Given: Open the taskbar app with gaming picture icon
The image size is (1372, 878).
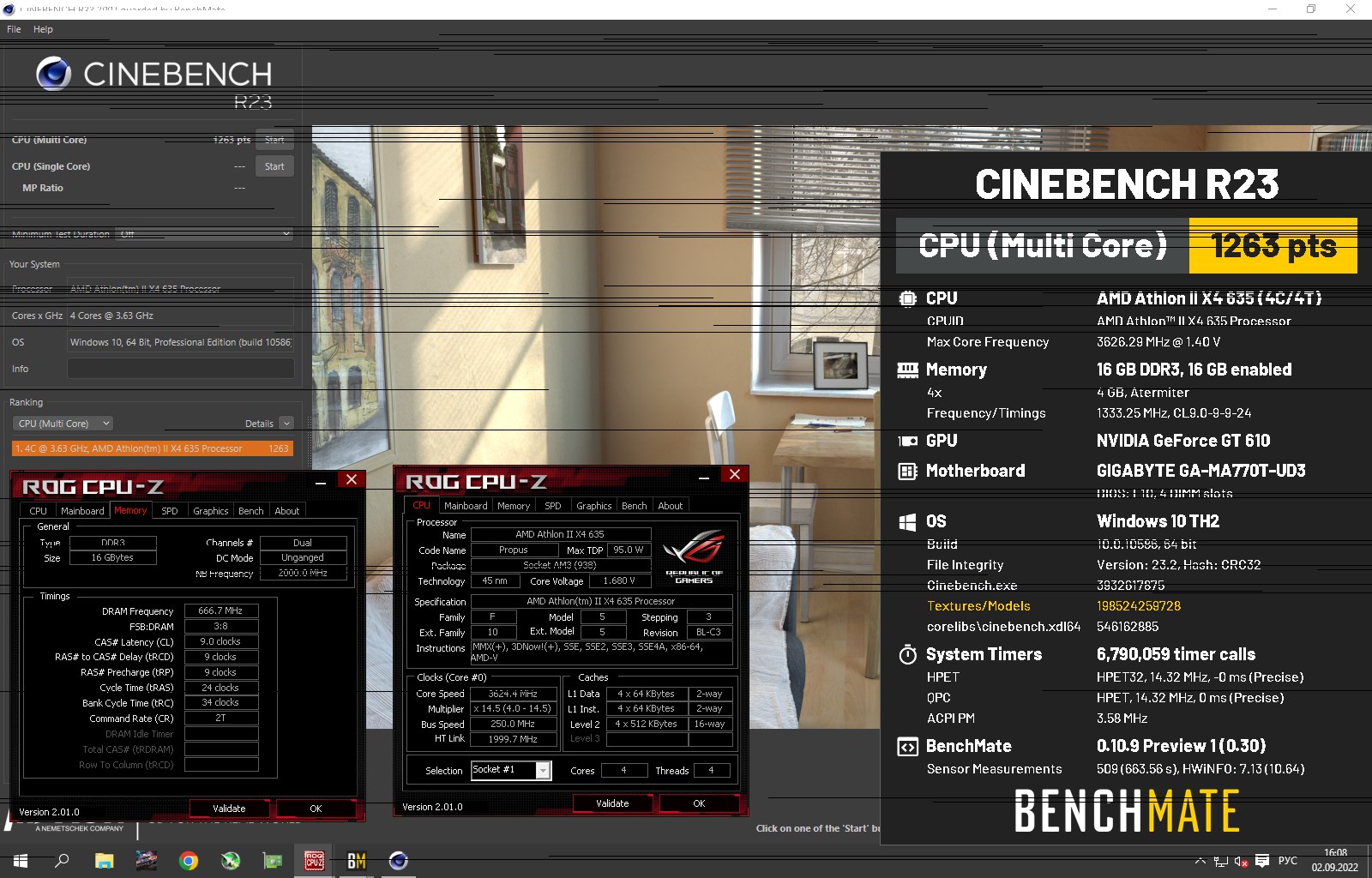Looking at the screenshot, I should [147, 861].
